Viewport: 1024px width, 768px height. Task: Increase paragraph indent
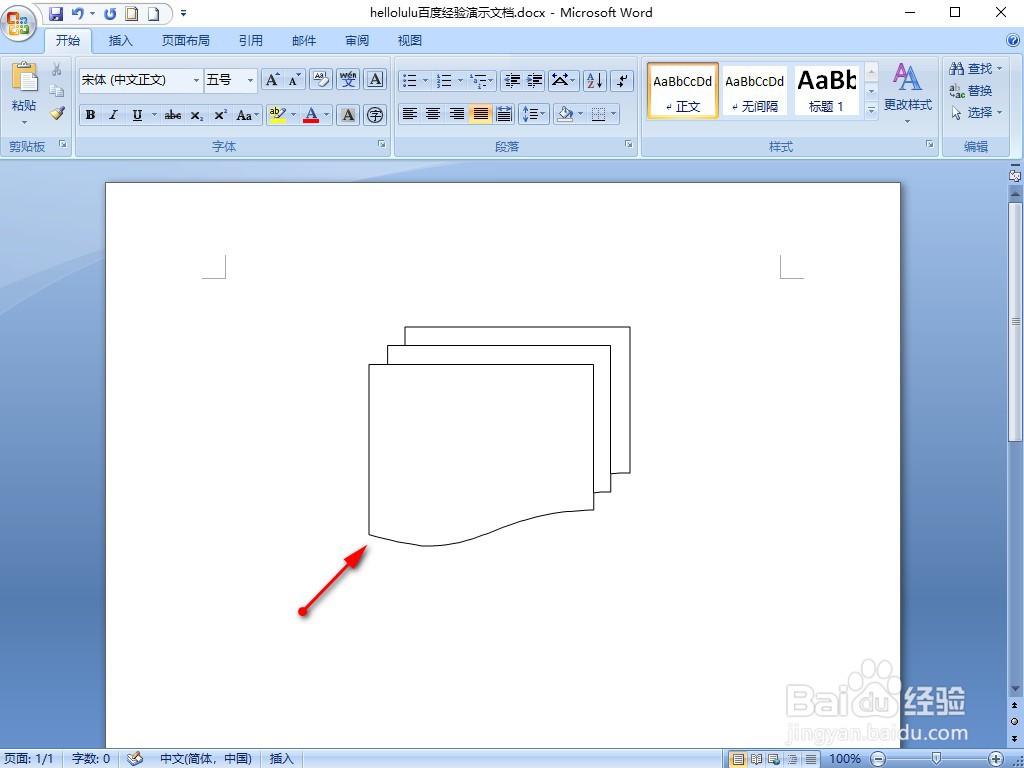[534, 80]
